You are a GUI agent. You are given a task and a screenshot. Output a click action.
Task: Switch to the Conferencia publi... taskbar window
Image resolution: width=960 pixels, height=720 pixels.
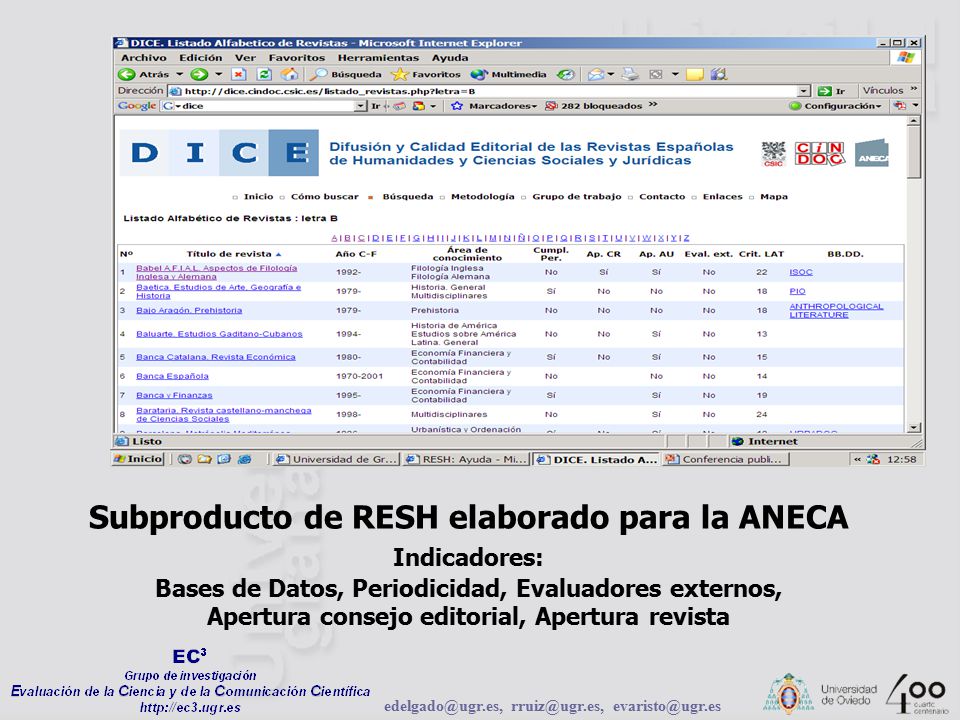point(727,459)
